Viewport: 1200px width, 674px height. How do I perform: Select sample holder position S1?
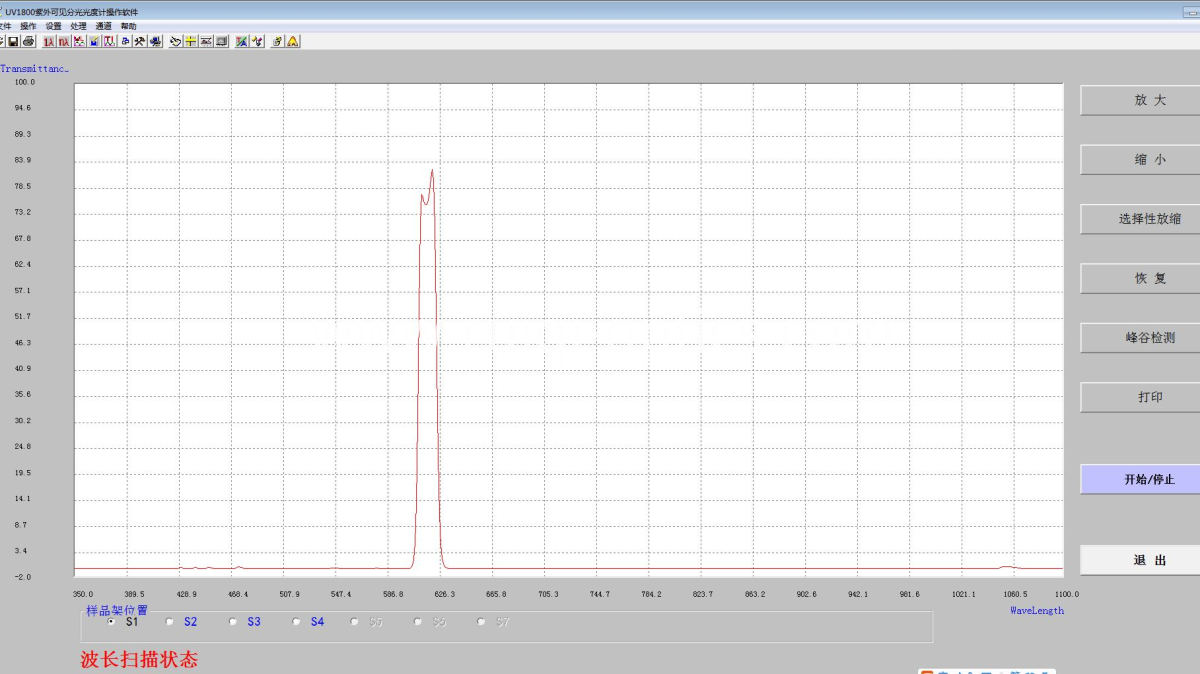(111, 622)
